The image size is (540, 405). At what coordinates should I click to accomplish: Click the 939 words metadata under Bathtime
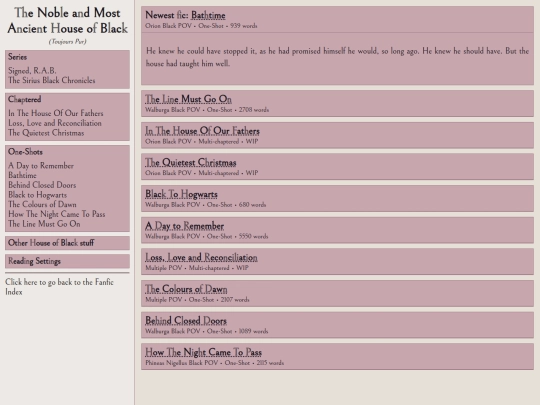click(243, 26)
